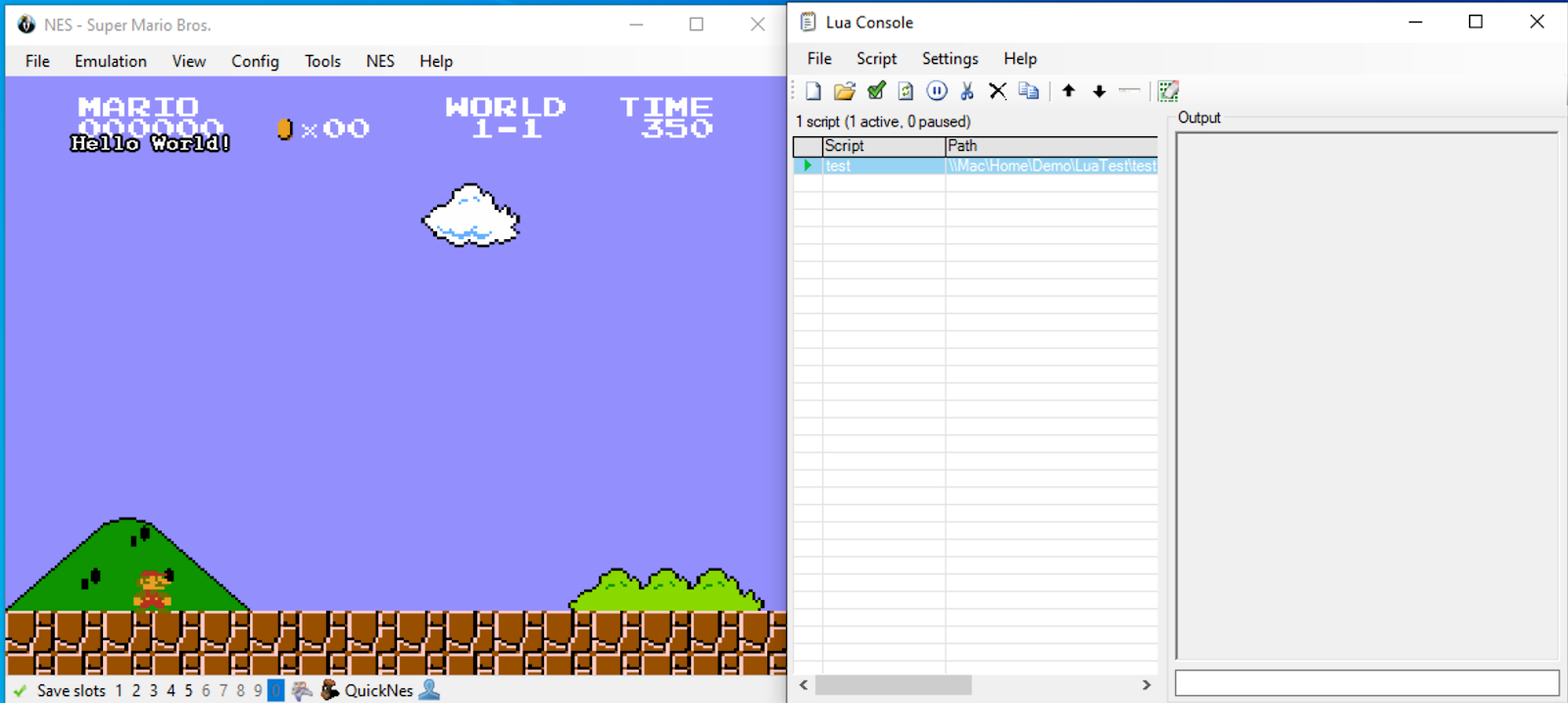Select save slot 8

241,690
